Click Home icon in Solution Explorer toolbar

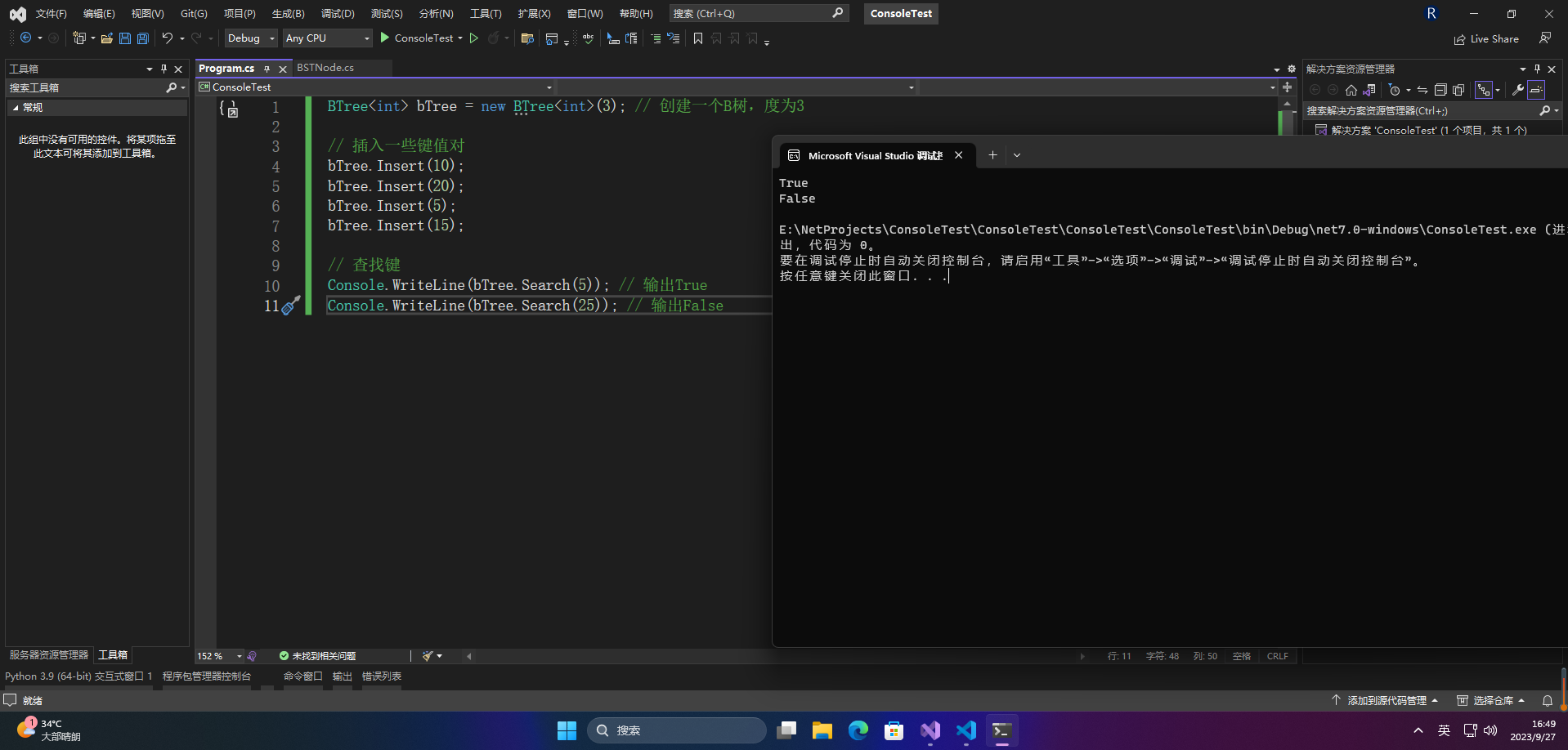(1351, 90)
